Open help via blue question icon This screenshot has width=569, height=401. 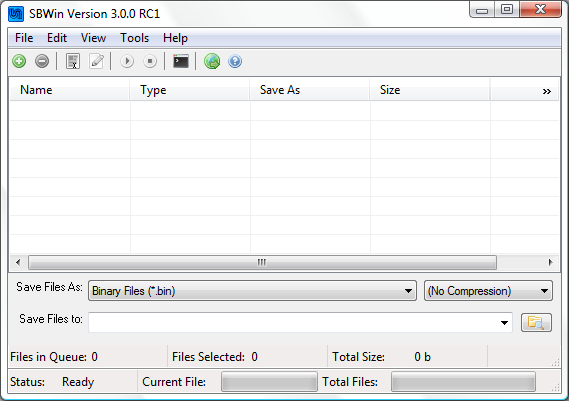coord(235,61)
